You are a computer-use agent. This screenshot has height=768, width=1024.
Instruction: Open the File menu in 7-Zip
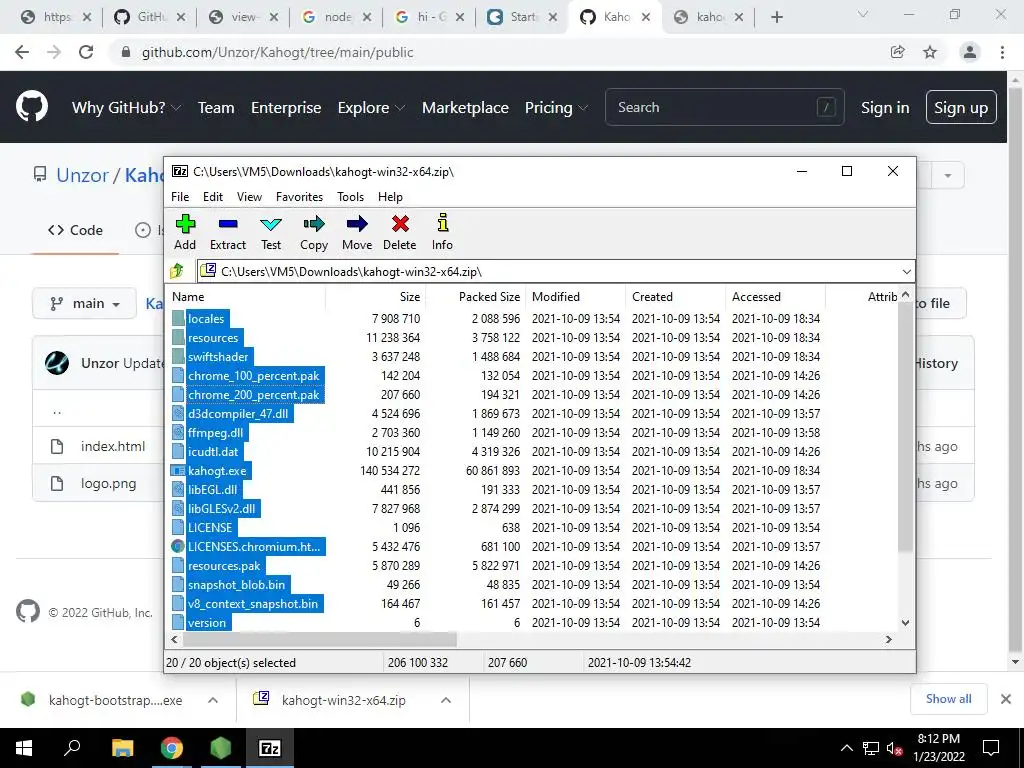tap(180, 197)
